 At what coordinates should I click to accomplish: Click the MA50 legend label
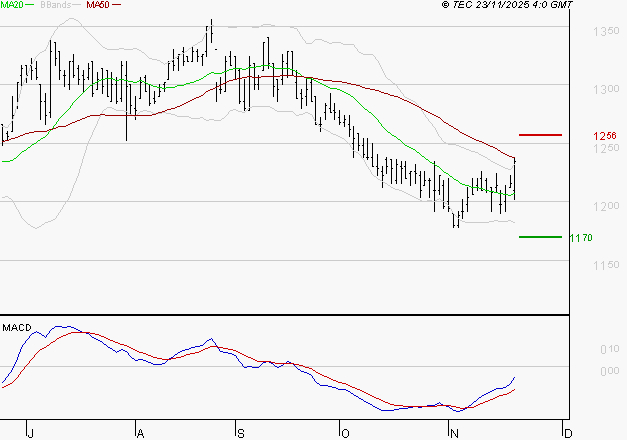pyautogui.click(x=98, y=5)
